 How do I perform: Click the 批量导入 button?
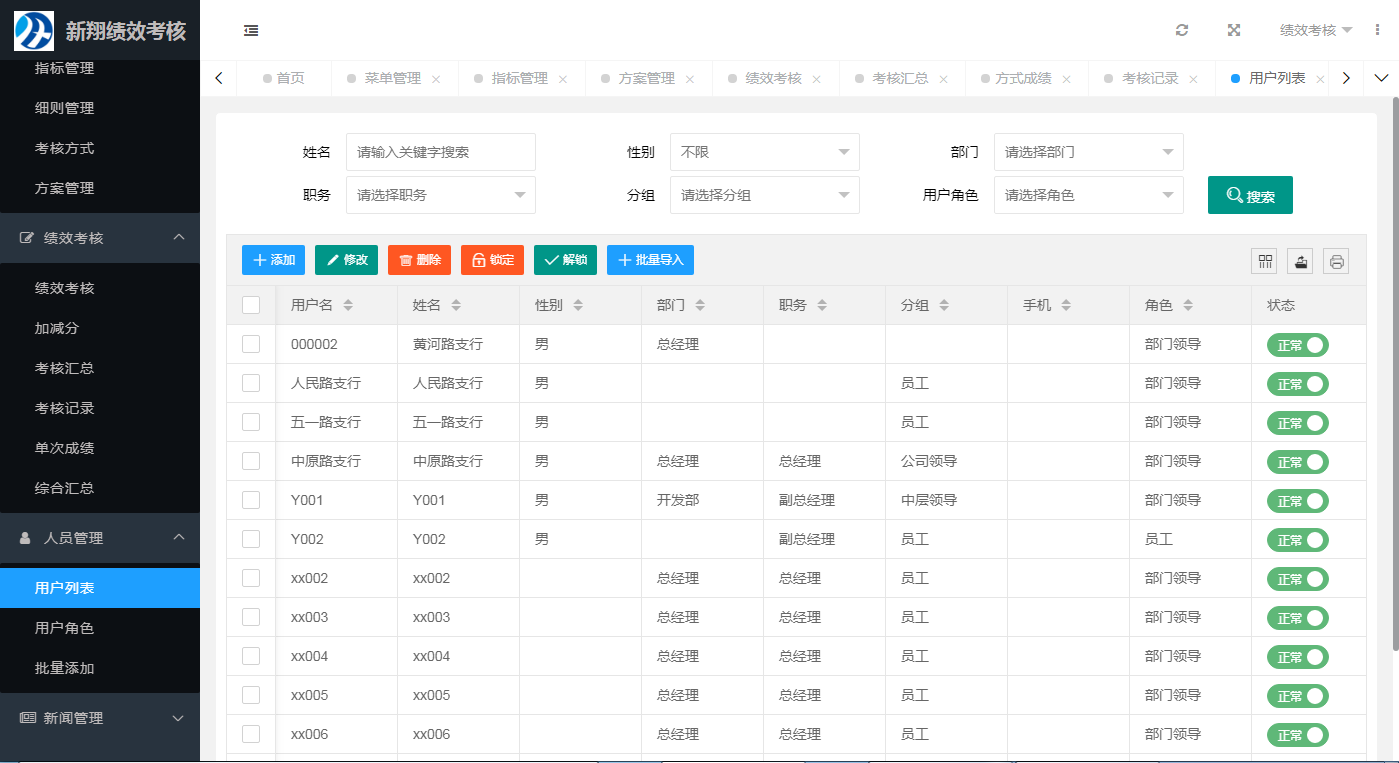tap(650, 260)
